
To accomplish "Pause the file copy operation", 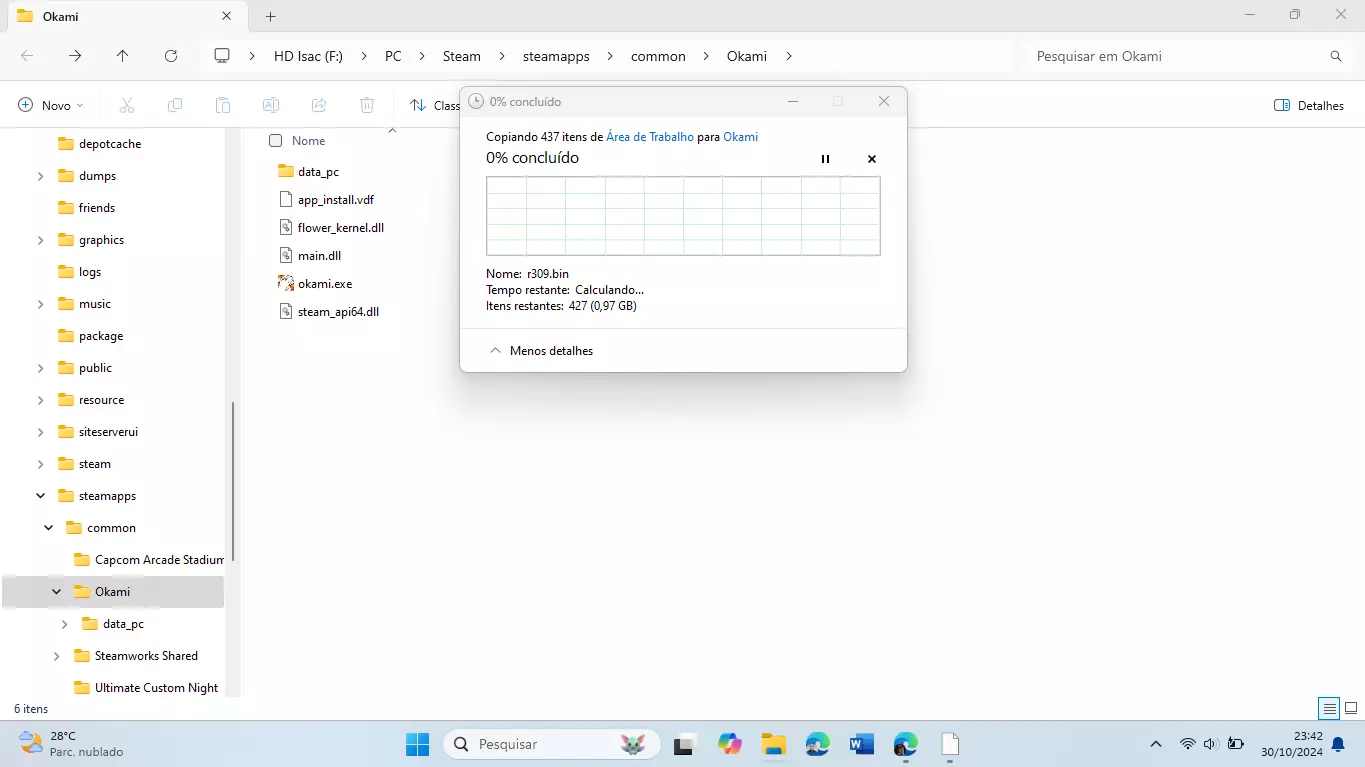I will point(825,159).
